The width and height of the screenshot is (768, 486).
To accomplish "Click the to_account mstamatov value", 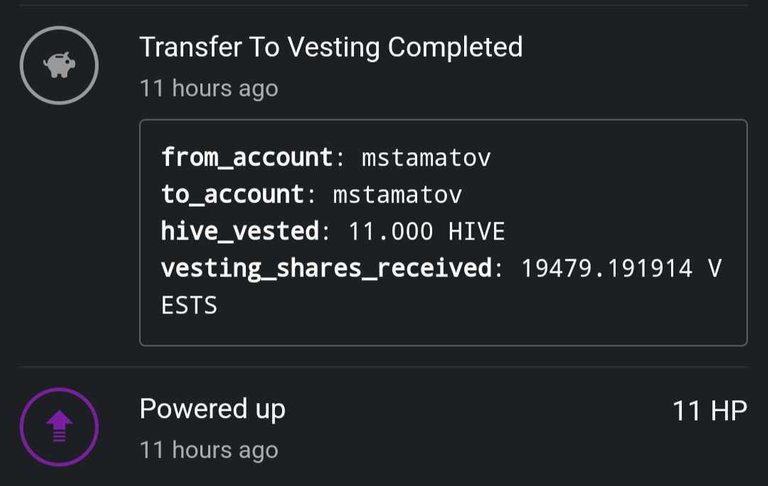I will pos(397,195).
